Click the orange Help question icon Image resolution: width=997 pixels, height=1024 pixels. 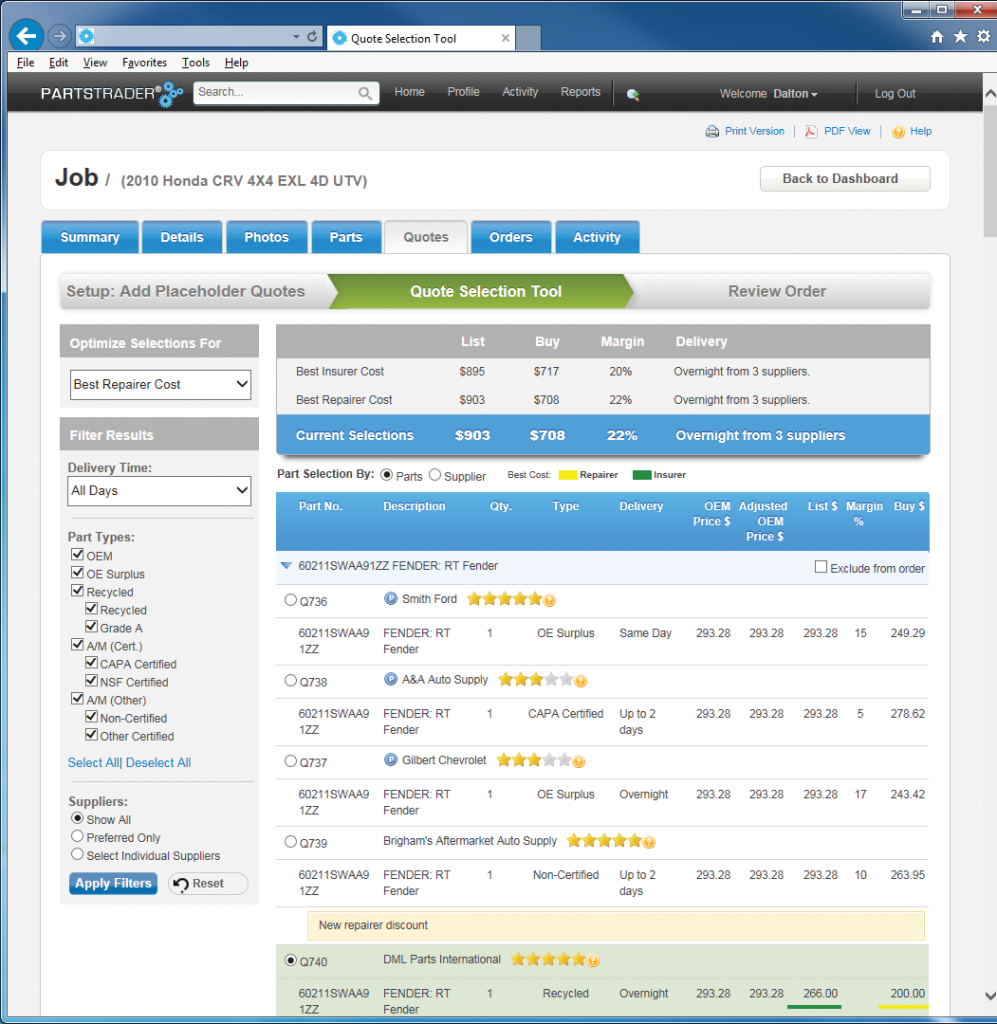[898, 132]
